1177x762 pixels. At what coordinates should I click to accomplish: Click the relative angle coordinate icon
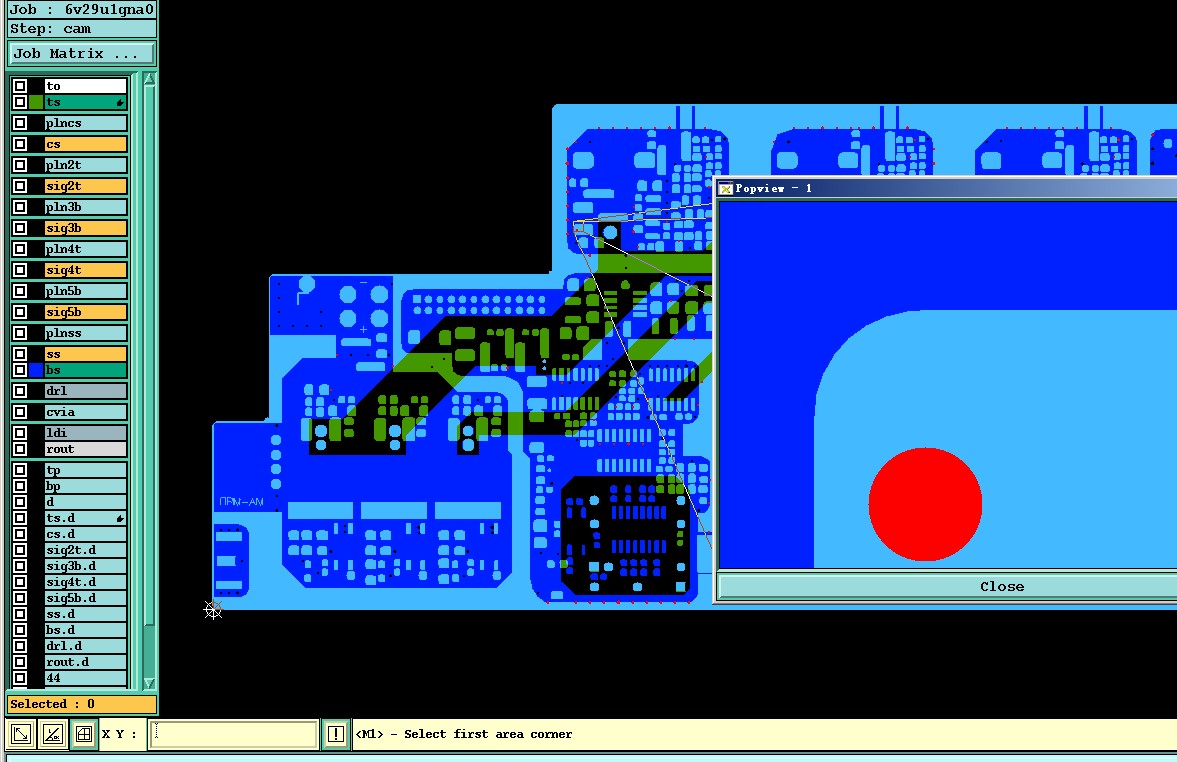[x=53, y=734]
